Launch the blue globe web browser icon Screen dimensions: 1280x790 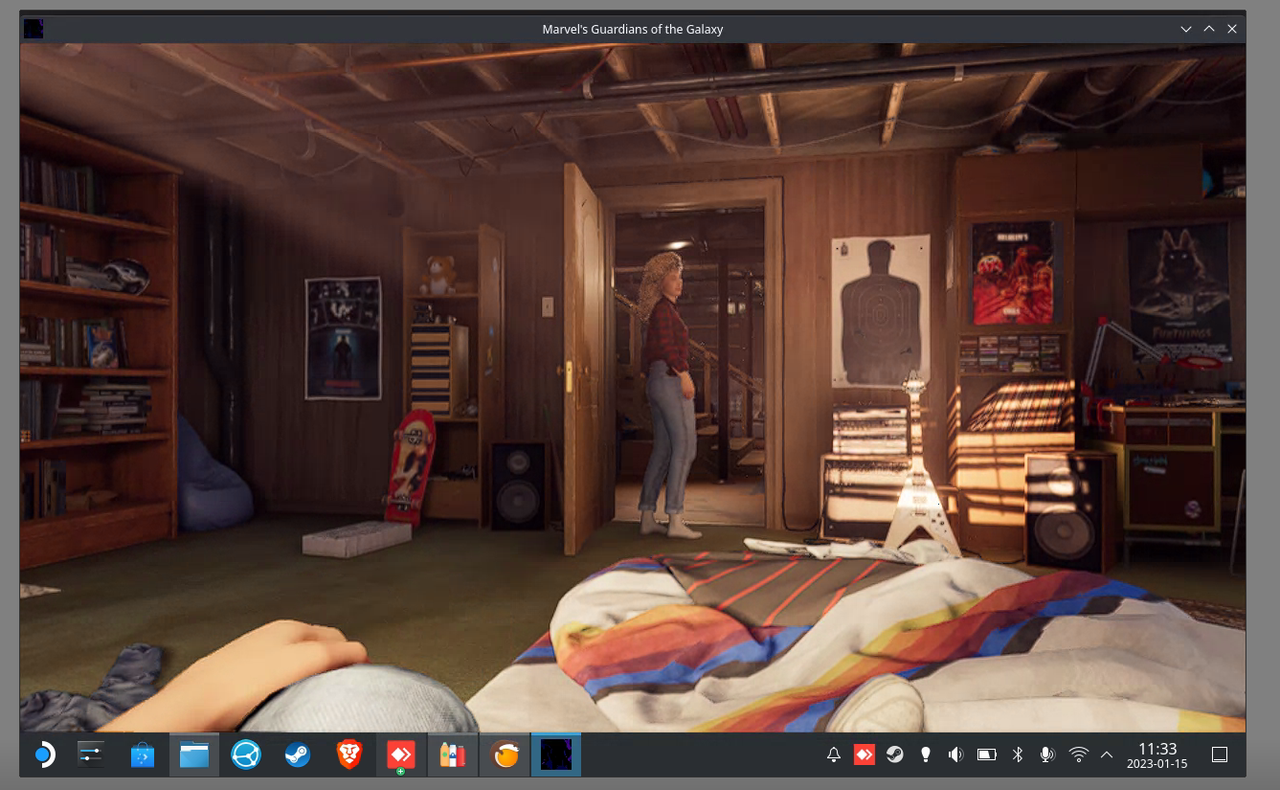tap(246, 755)
